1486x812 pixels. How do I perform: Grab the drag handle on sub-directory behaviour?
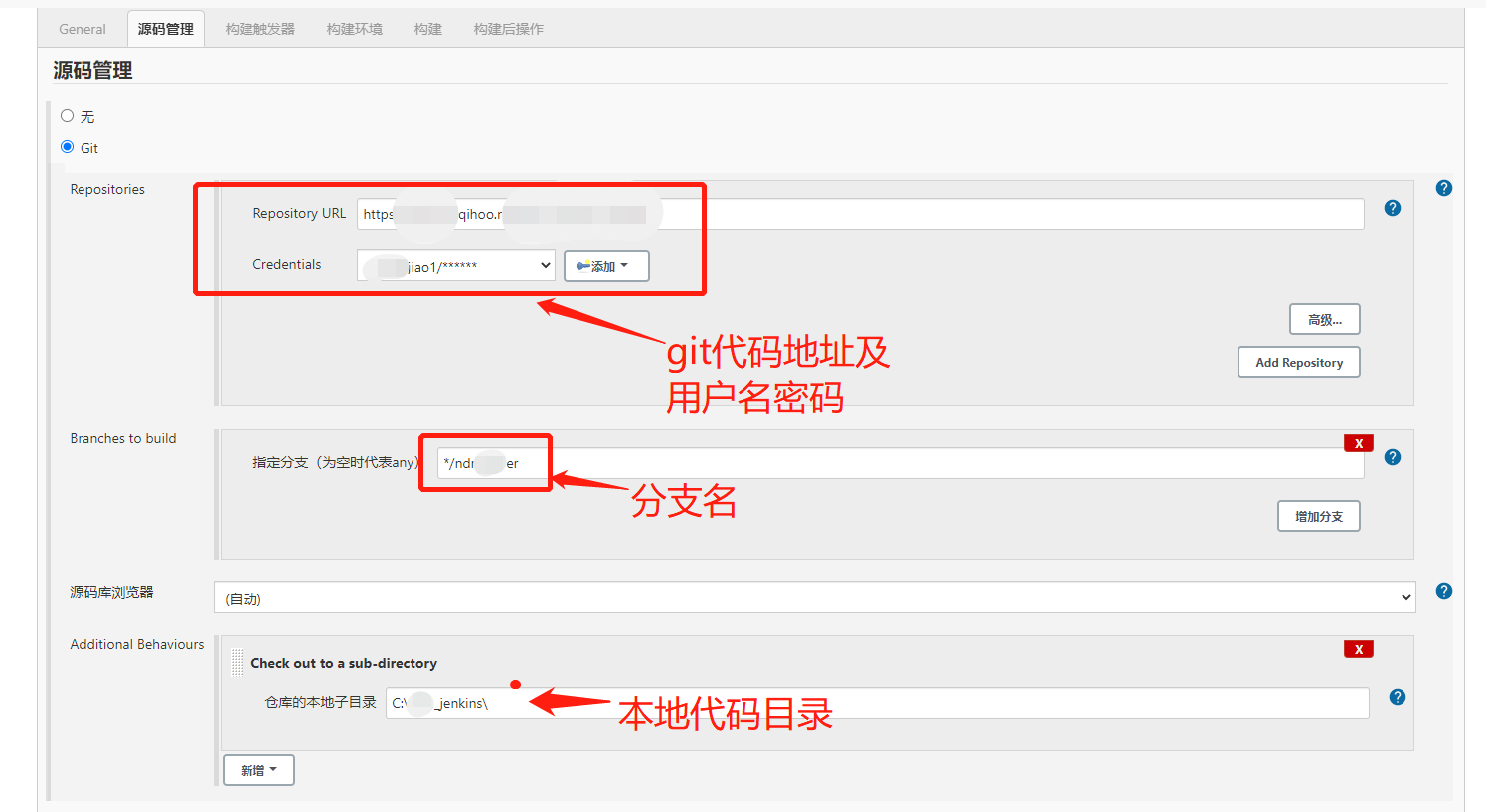(237, 663)
